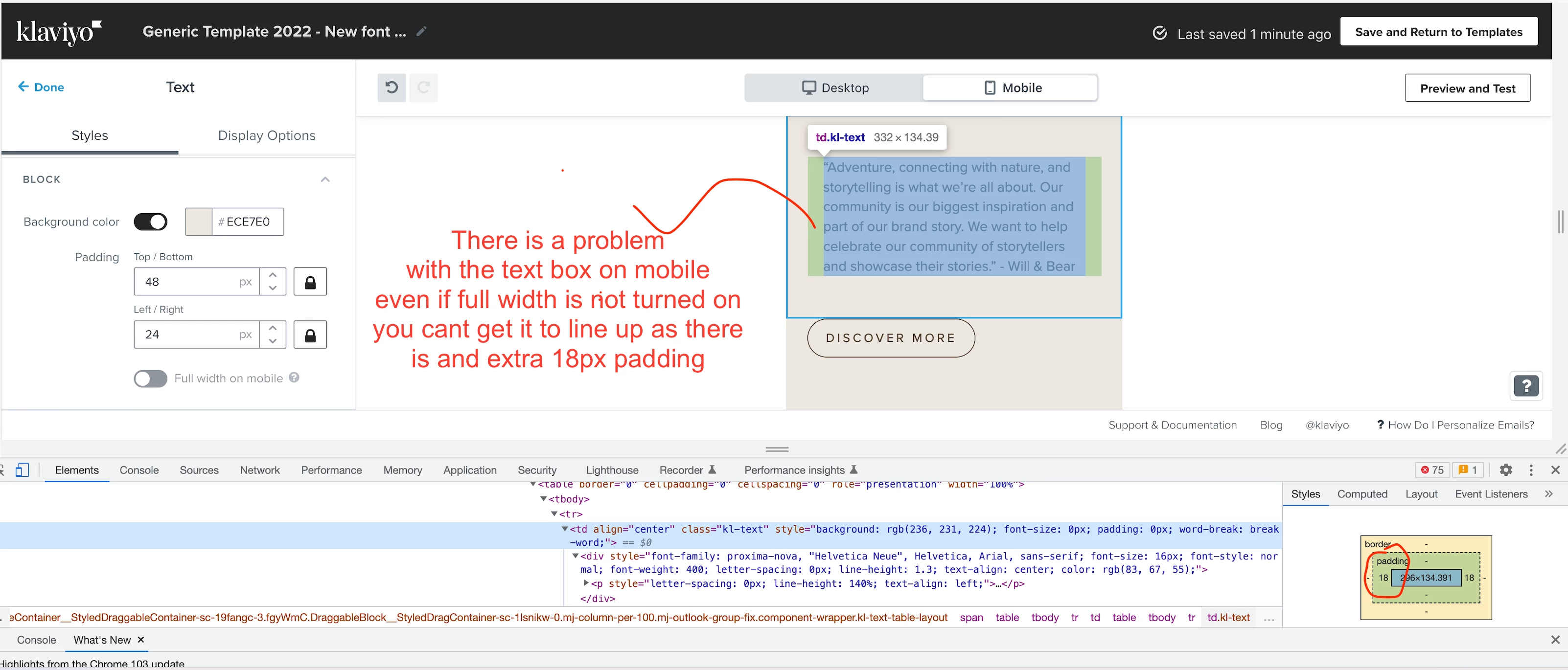Show more DevTools sidebar tabs chevron
Image resolution: width=1568 pixels, height=670 pixels.
tap(1548, 493)
